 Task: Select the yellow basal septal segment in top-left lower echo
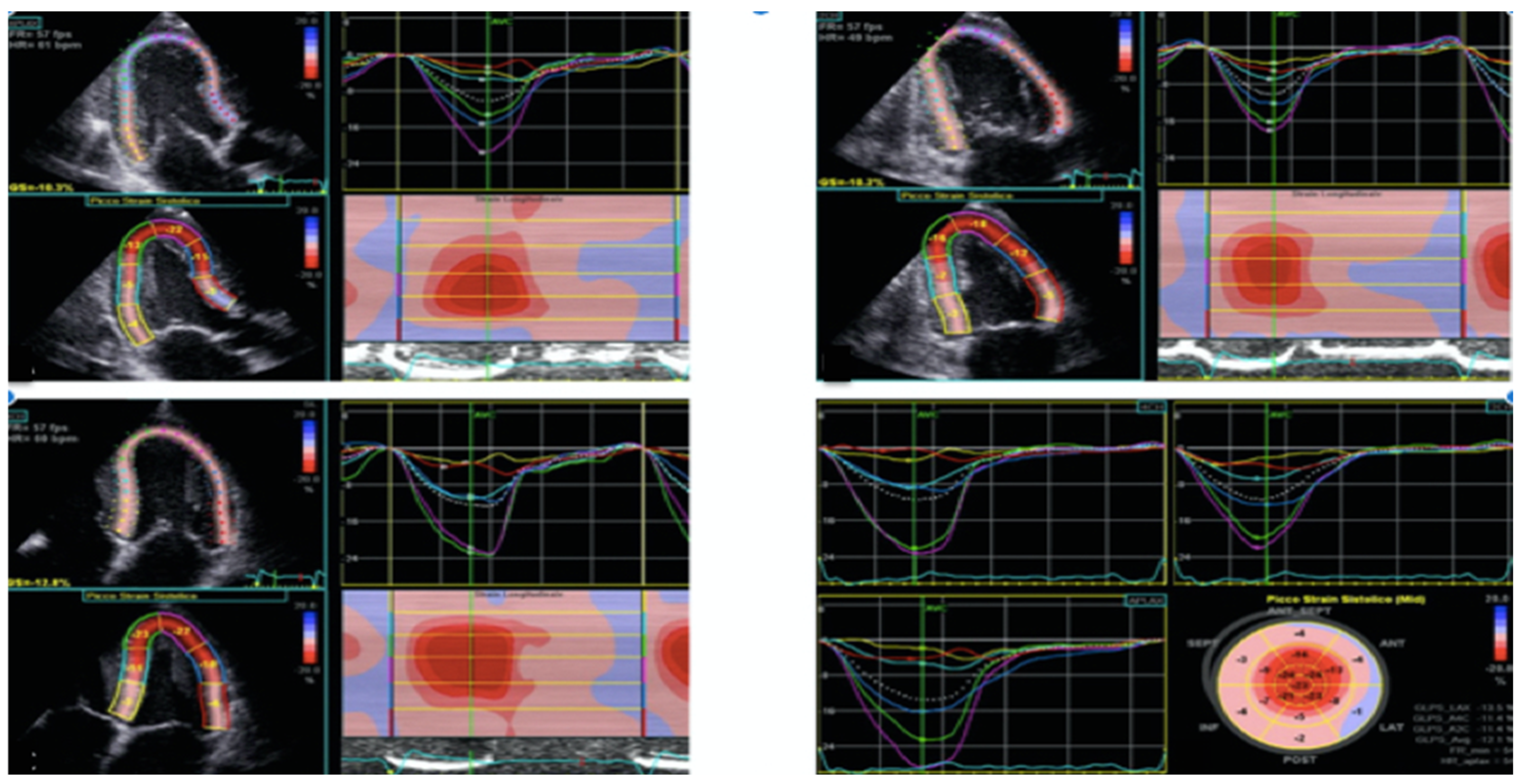click(x=134, y=324)
